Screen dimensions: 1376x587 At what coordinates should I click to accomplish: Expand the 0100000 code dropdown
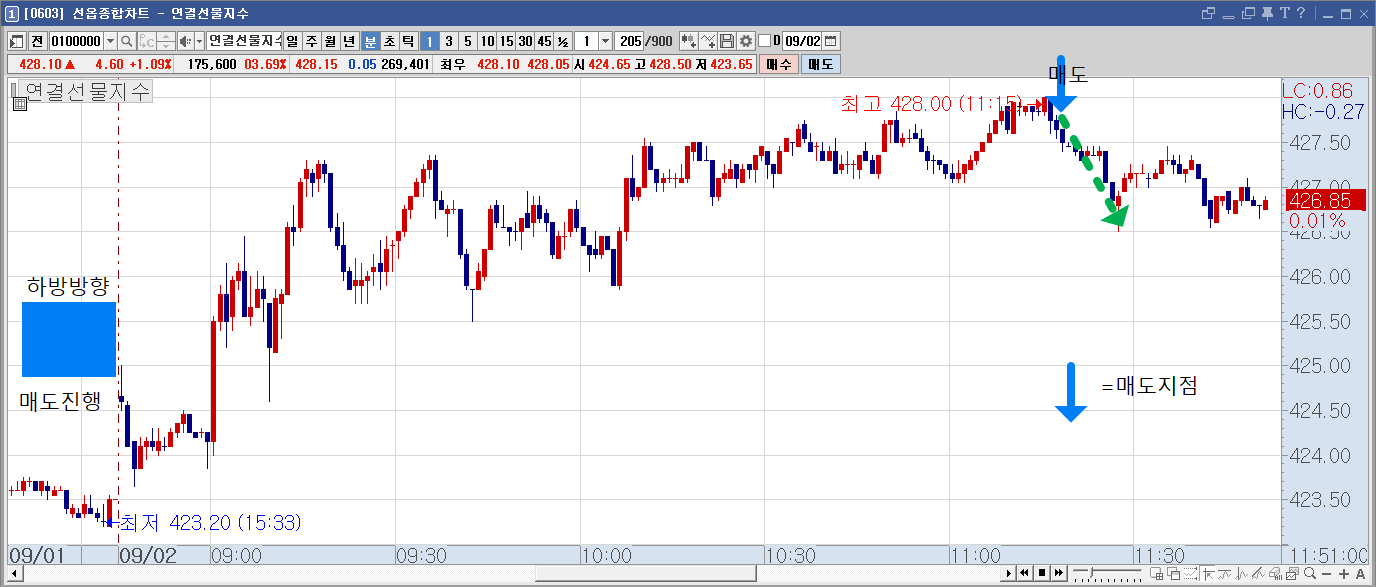point(109,41)
